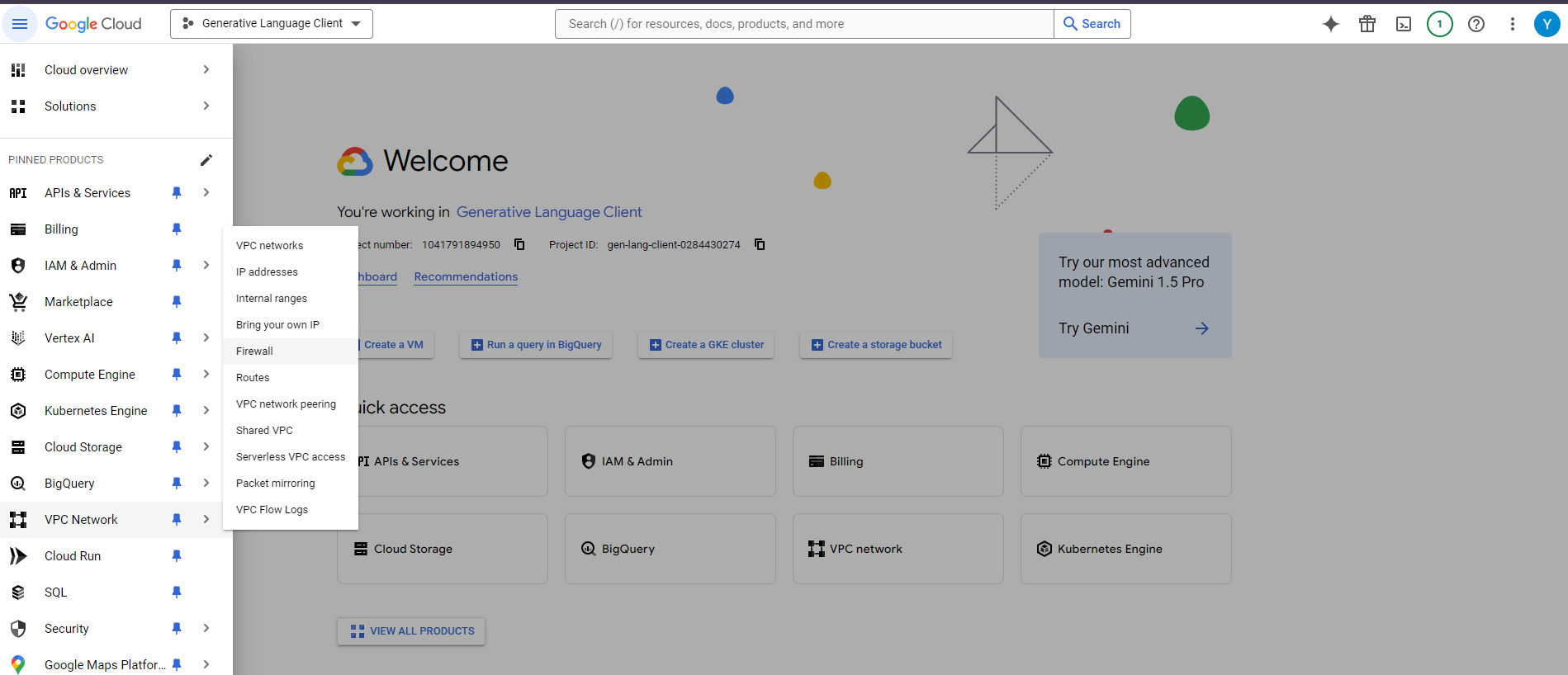Activate Cloud Shell terminal icon
The width and height of the screenshot is (1568, 675).
[x=1404, y=24]
